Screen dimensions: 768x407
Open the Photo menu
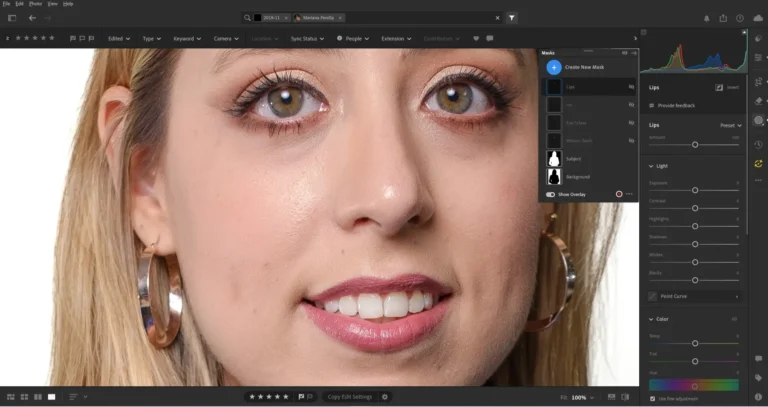tap(33, 4)
